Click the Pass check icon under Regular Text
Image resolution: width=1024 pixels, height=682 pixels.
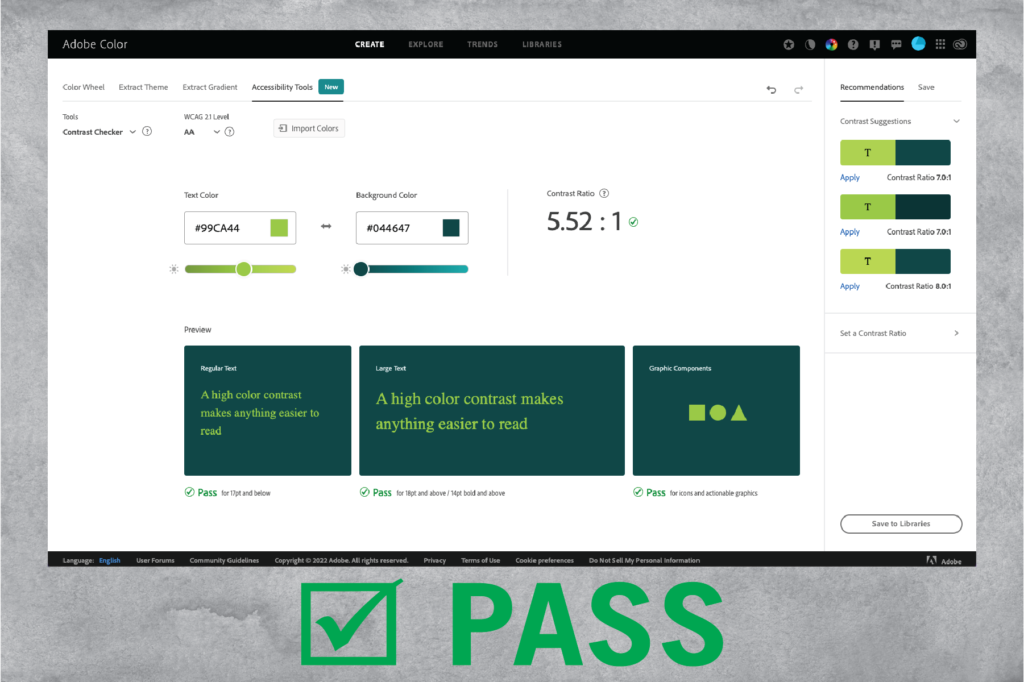[x=189, y=492]
